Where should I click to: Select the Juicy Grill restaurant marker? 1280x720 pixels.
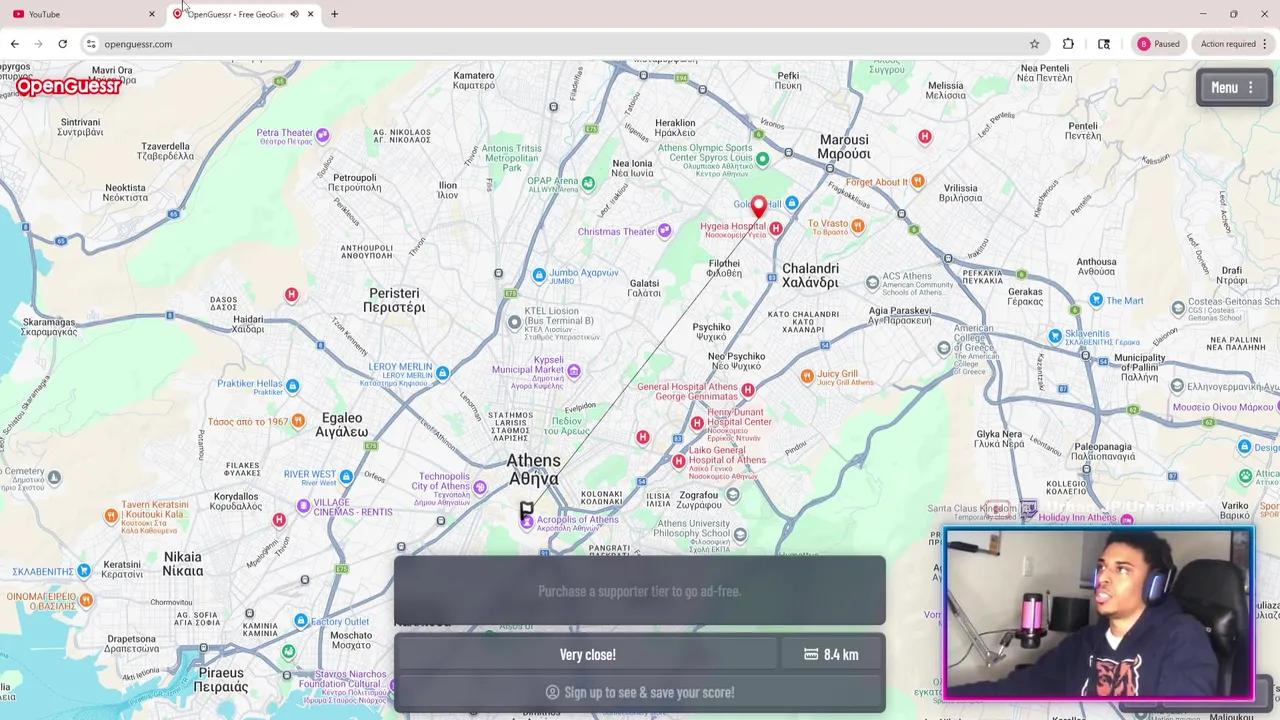point(807,376)
